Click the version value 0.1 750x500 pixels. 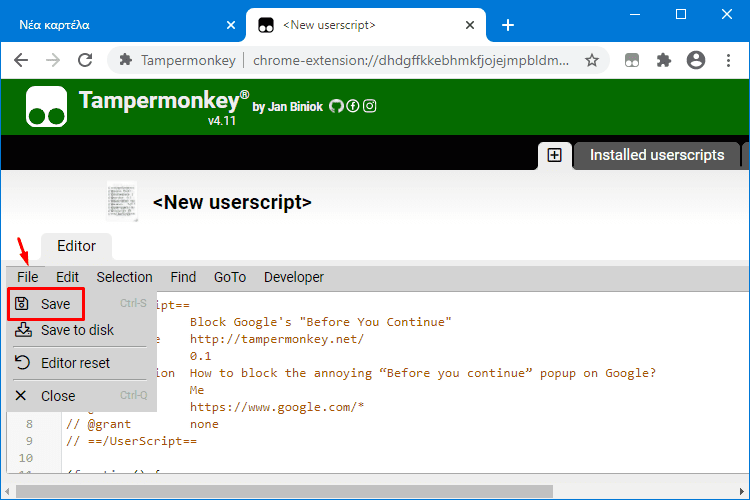200,356
